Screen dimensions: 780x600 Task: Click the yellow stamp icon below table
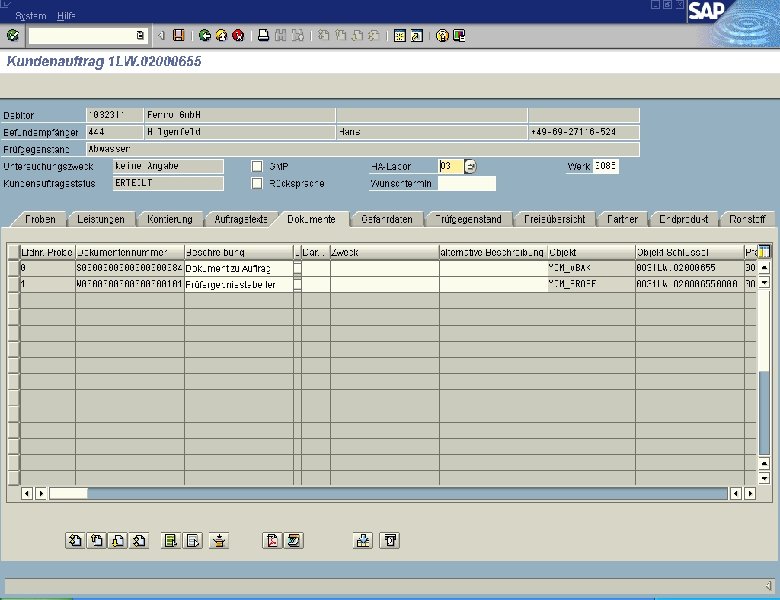tap(219, 540)
